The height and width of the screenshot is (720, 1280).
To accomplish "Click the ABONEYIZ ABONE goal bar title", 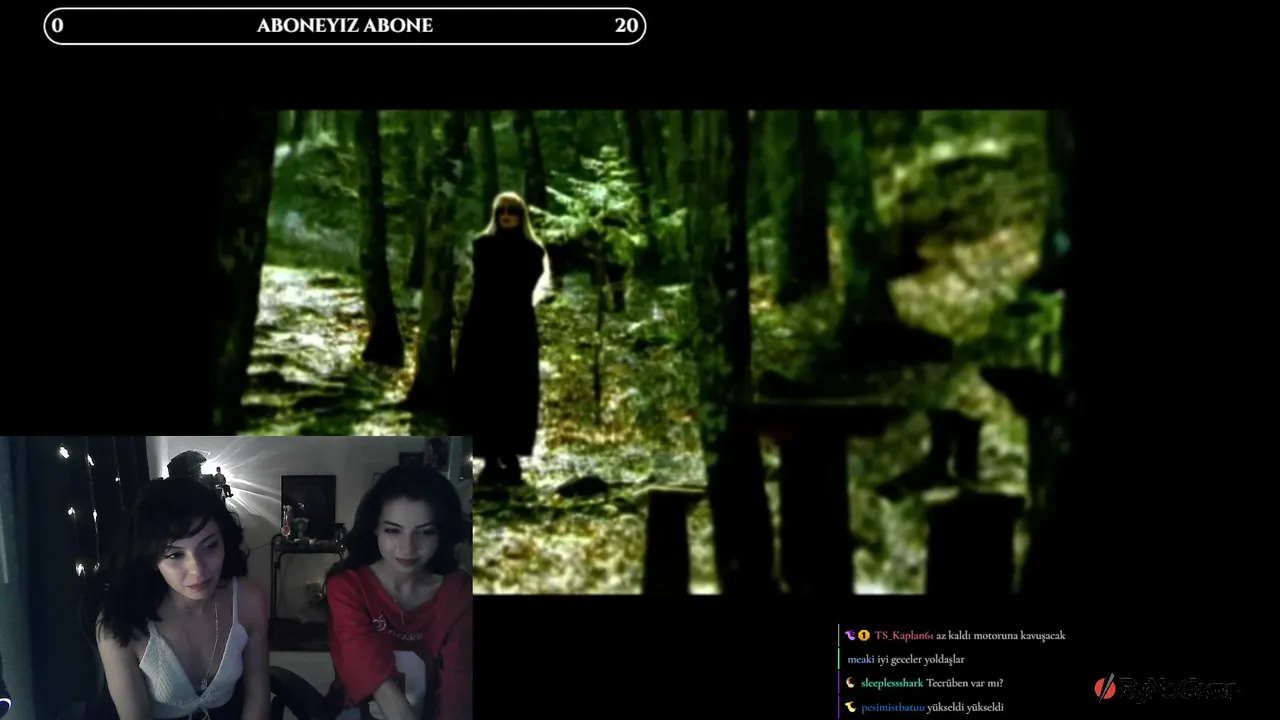I will point(345,26).
